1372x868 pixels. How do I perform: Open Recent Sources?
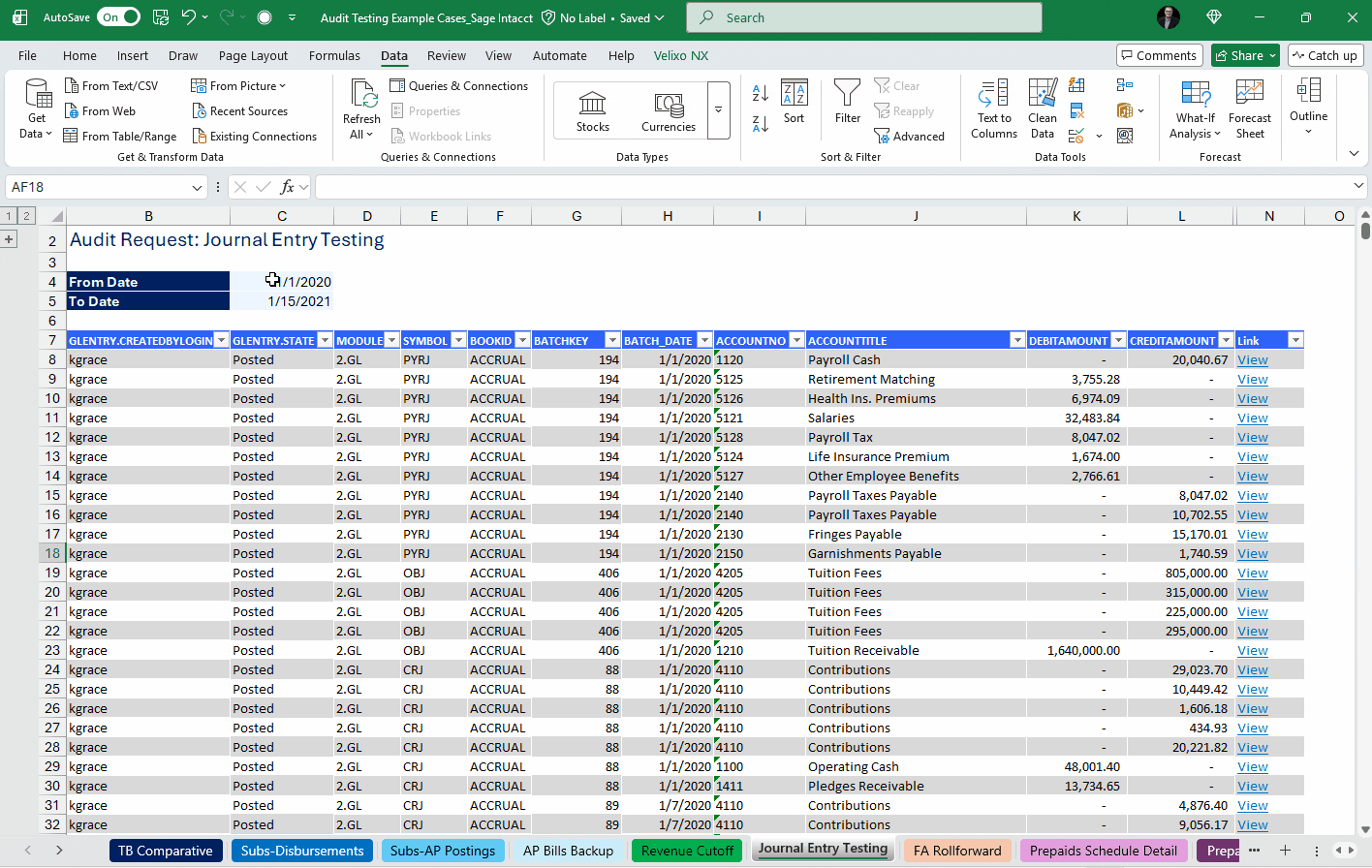pyautogui.click(x=239, y=110)
